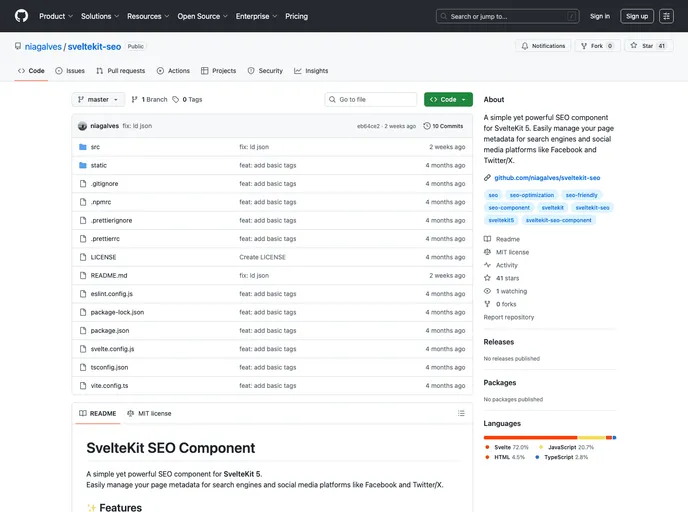Click the sveltekit5 topic tag

tap(501, 220)
